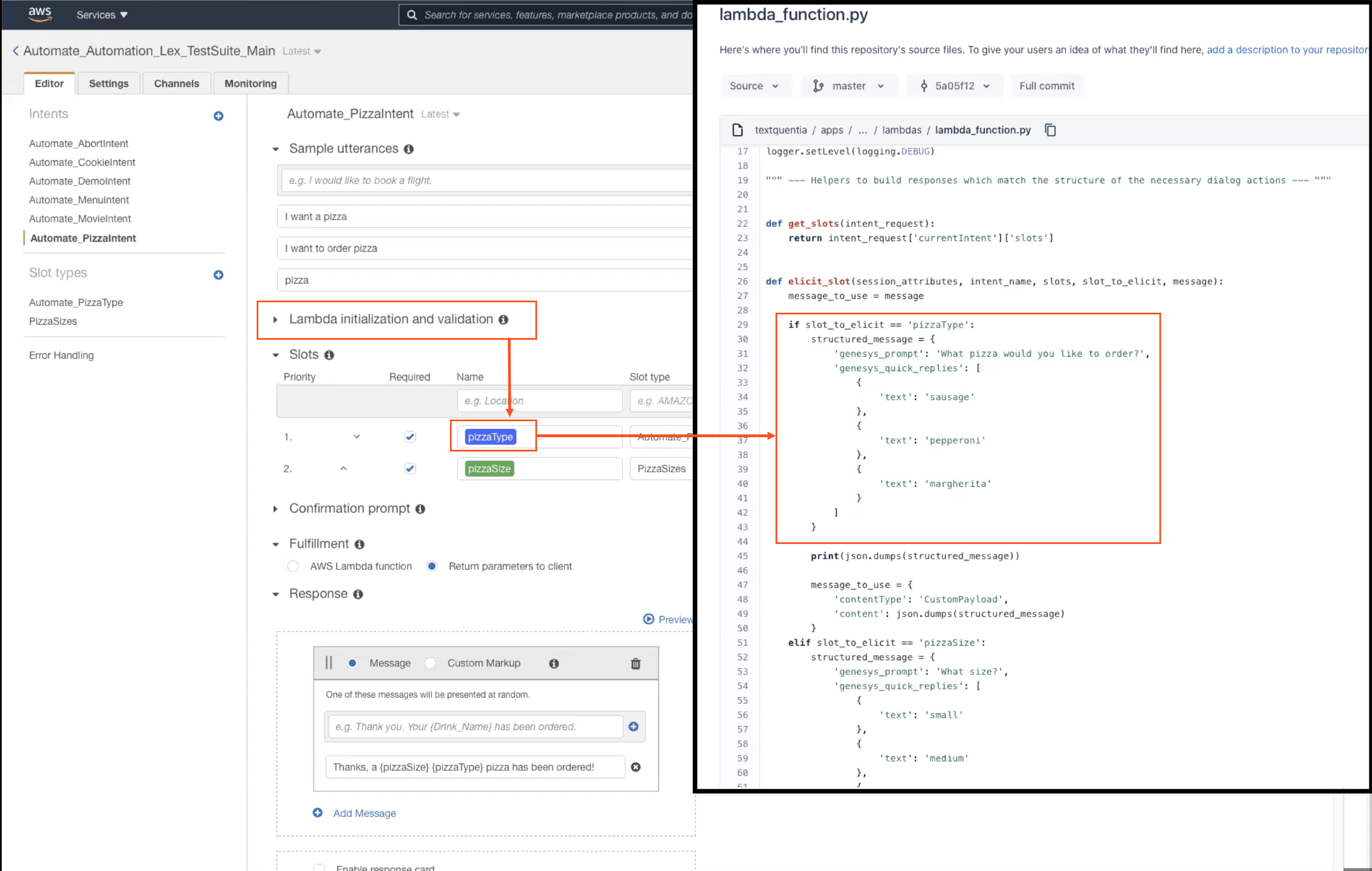Remove the 'Thanks, a {pizzaSize}' message
This screenshot has width=1372, height=871.
coord(635,767)
